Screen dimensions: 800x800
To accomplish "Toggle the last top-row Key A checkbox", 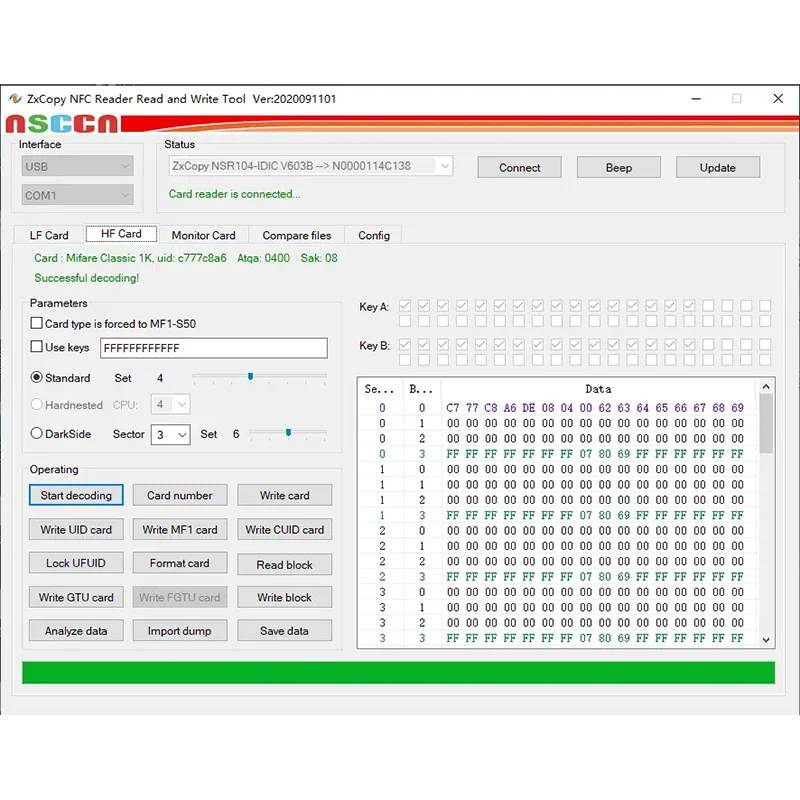I will [765, 306].
